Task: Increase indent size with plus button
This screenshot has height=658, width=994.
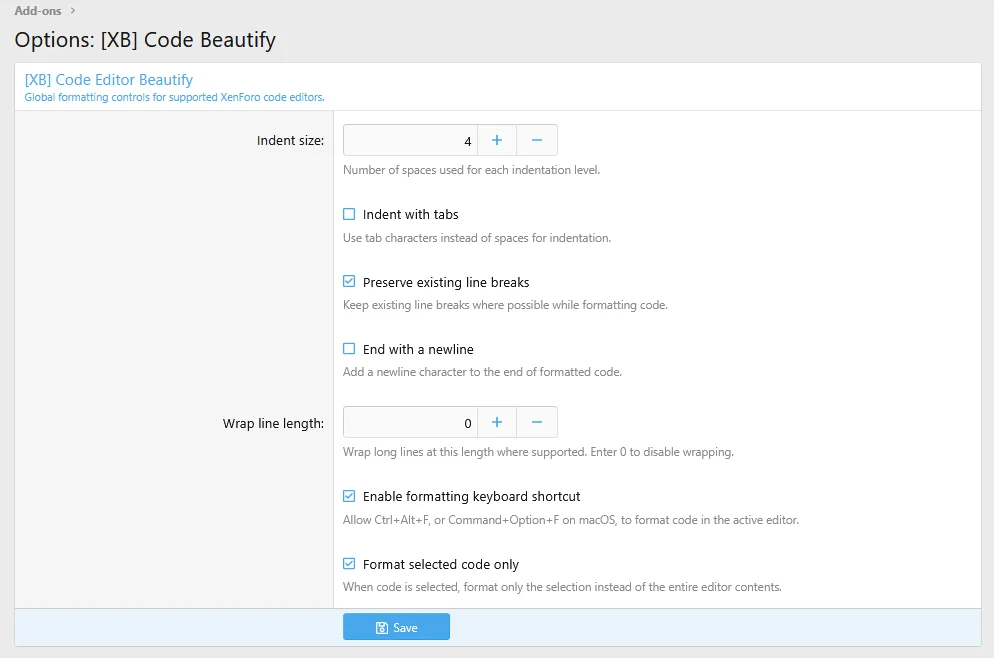Action: [x=497, y=140]
